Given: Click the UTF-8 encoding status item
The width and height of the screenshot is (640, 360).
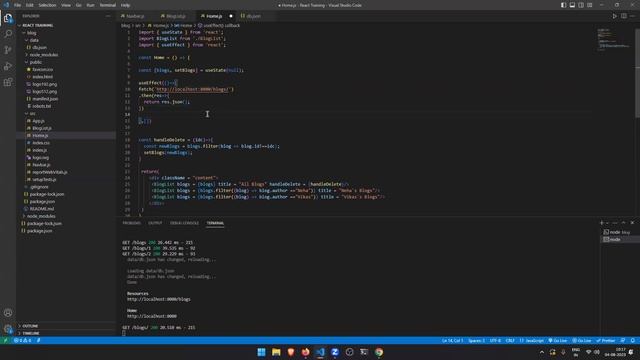Looking at the screenshot, I should coord(495,340).
